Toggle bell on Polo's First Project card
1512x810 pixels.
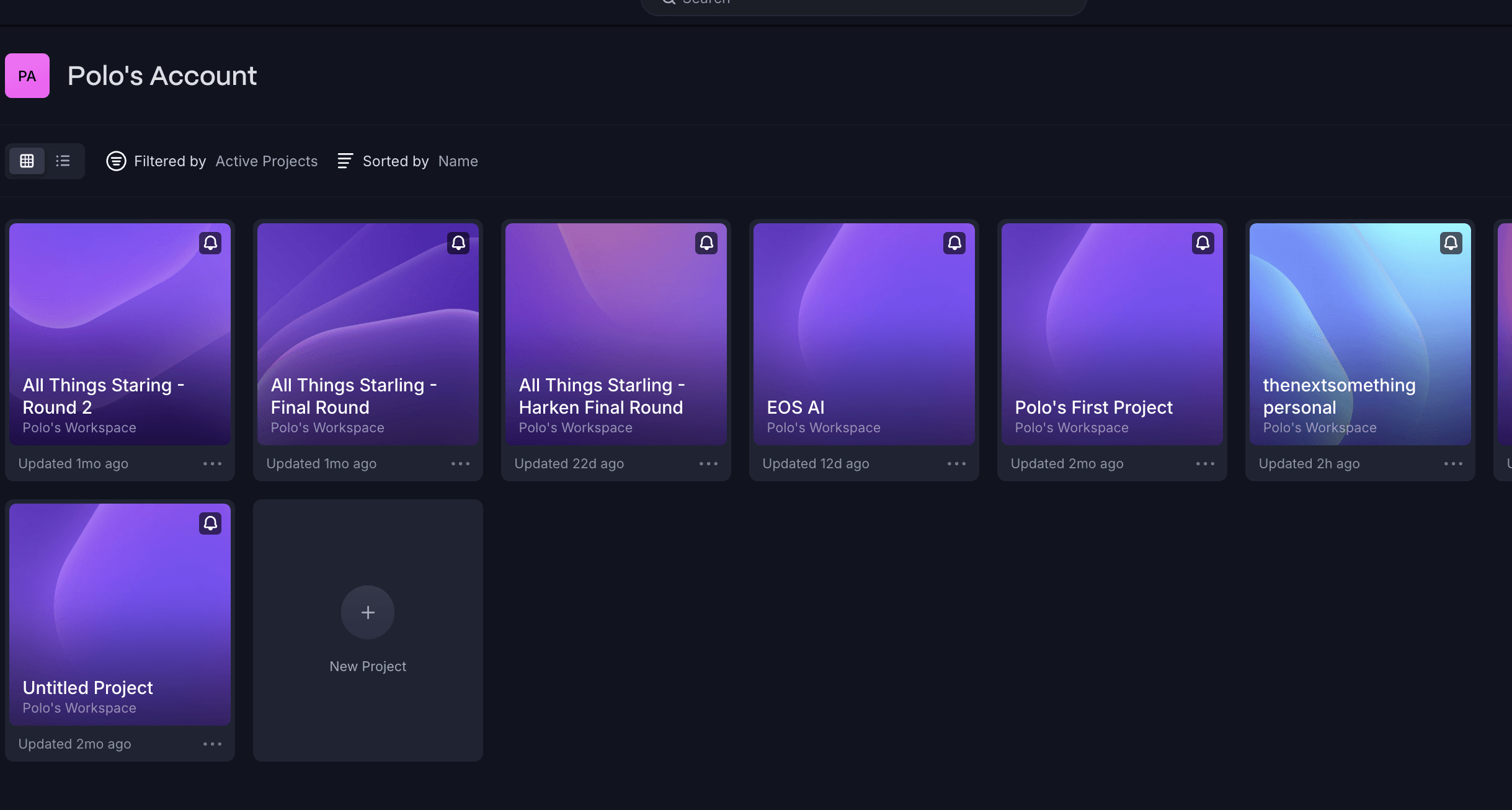(x=1203, y=243)
